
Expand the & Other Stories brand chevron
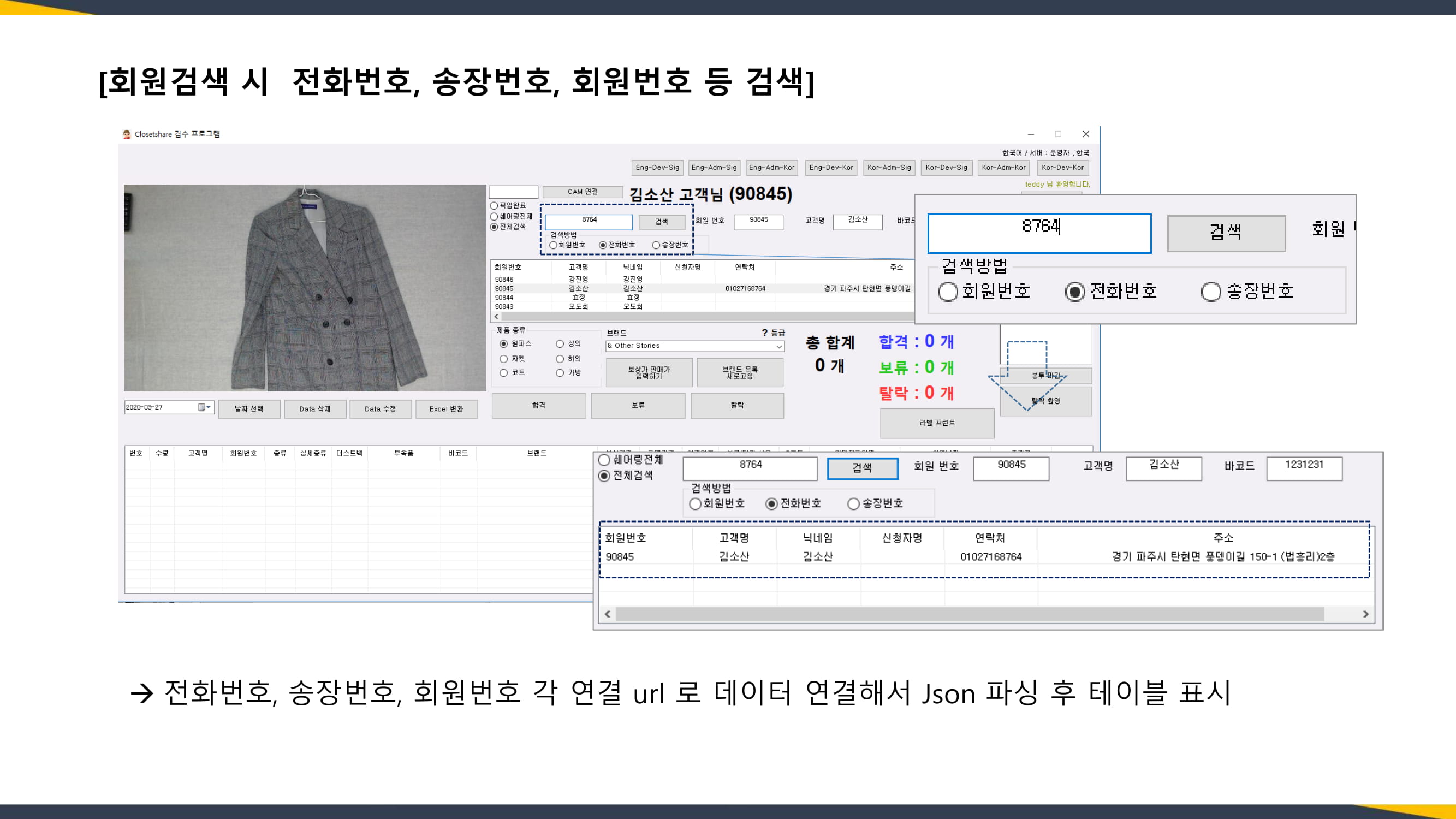click(779, 347)
